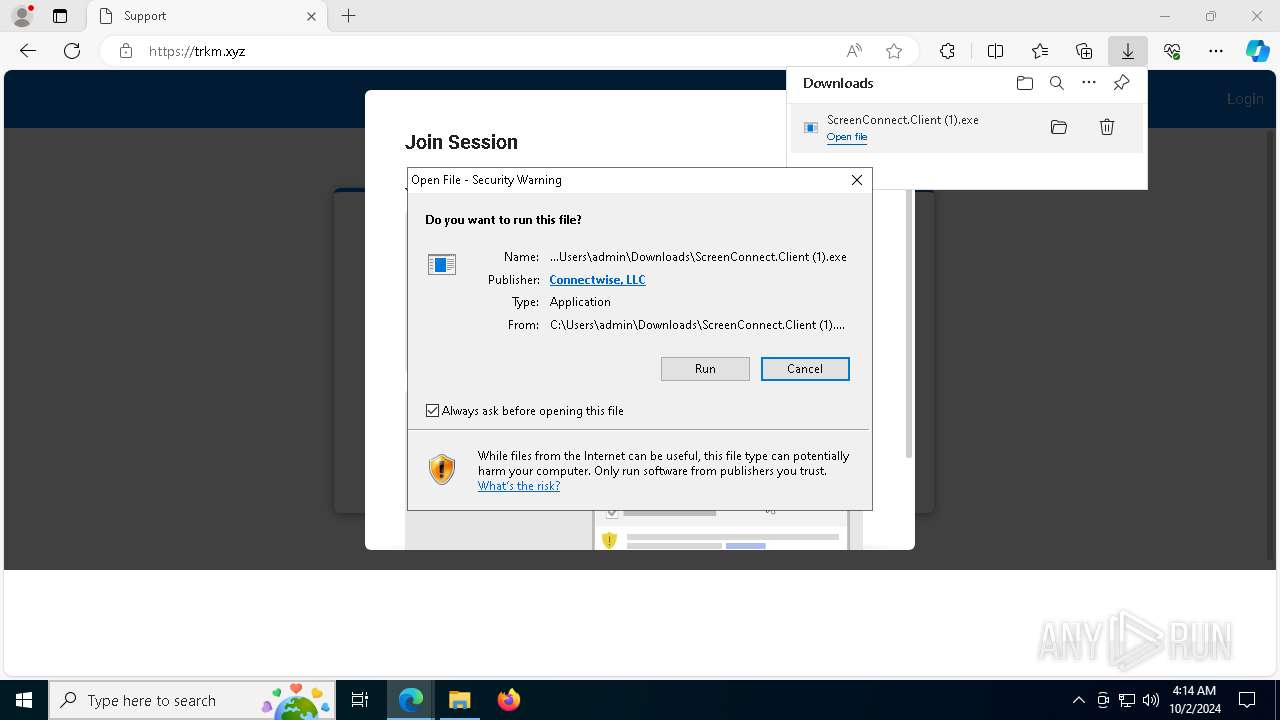Open Task View on the taskbar
The height and width of the screenshot is (720, 1280).
[x=360, y=700]
